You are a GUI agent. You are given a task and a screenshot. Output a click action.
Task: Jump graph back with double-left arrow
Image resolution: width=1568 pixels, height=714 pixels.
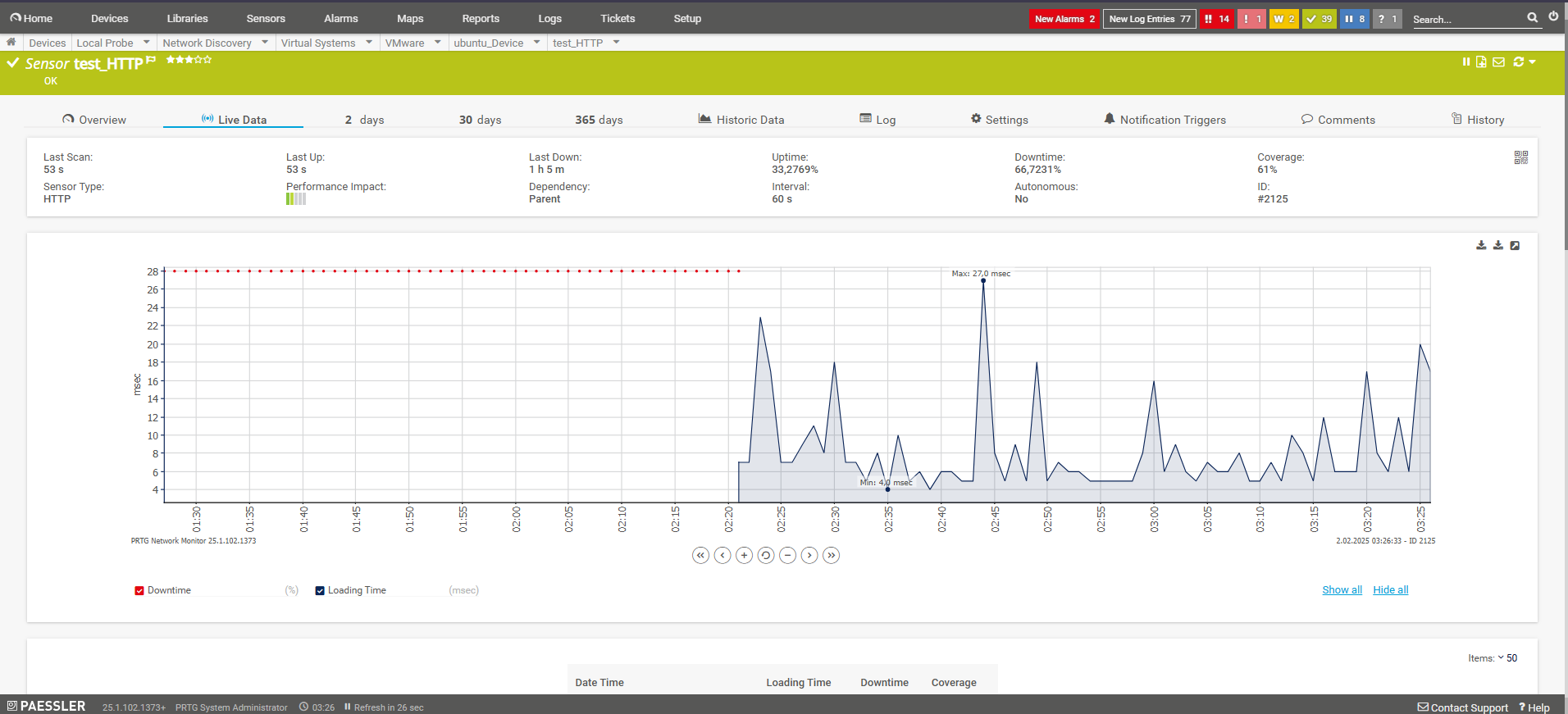pos(700,555)
